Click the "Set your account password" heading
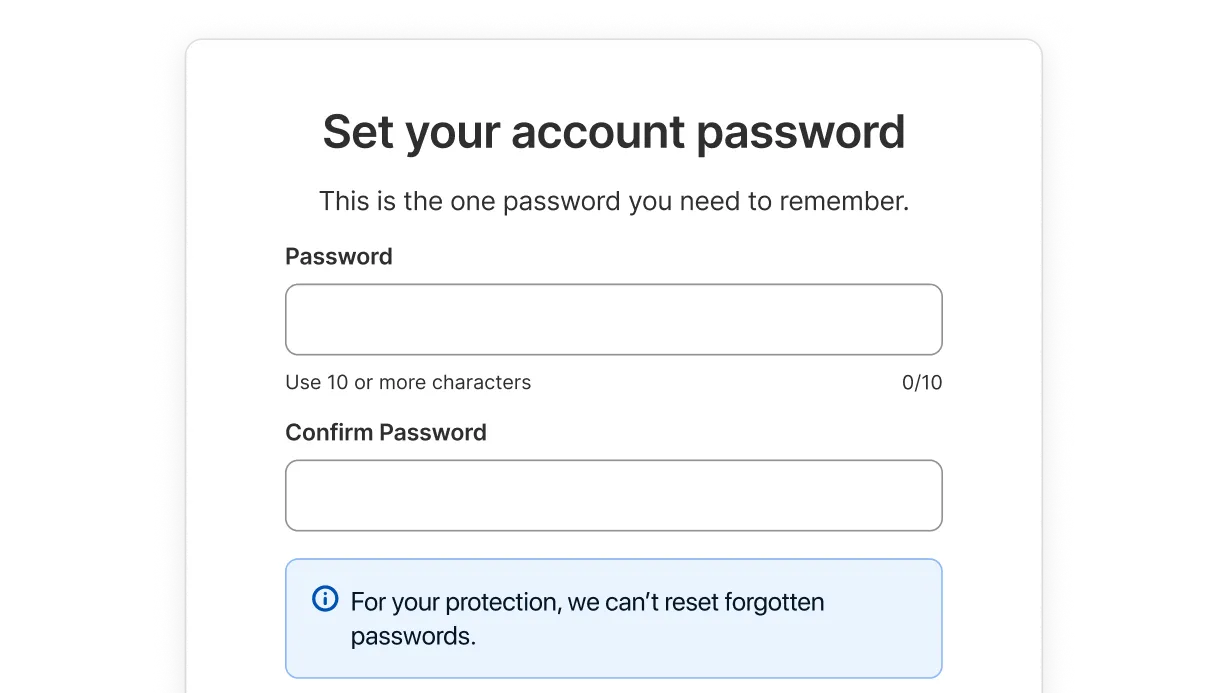 point(613,132)
